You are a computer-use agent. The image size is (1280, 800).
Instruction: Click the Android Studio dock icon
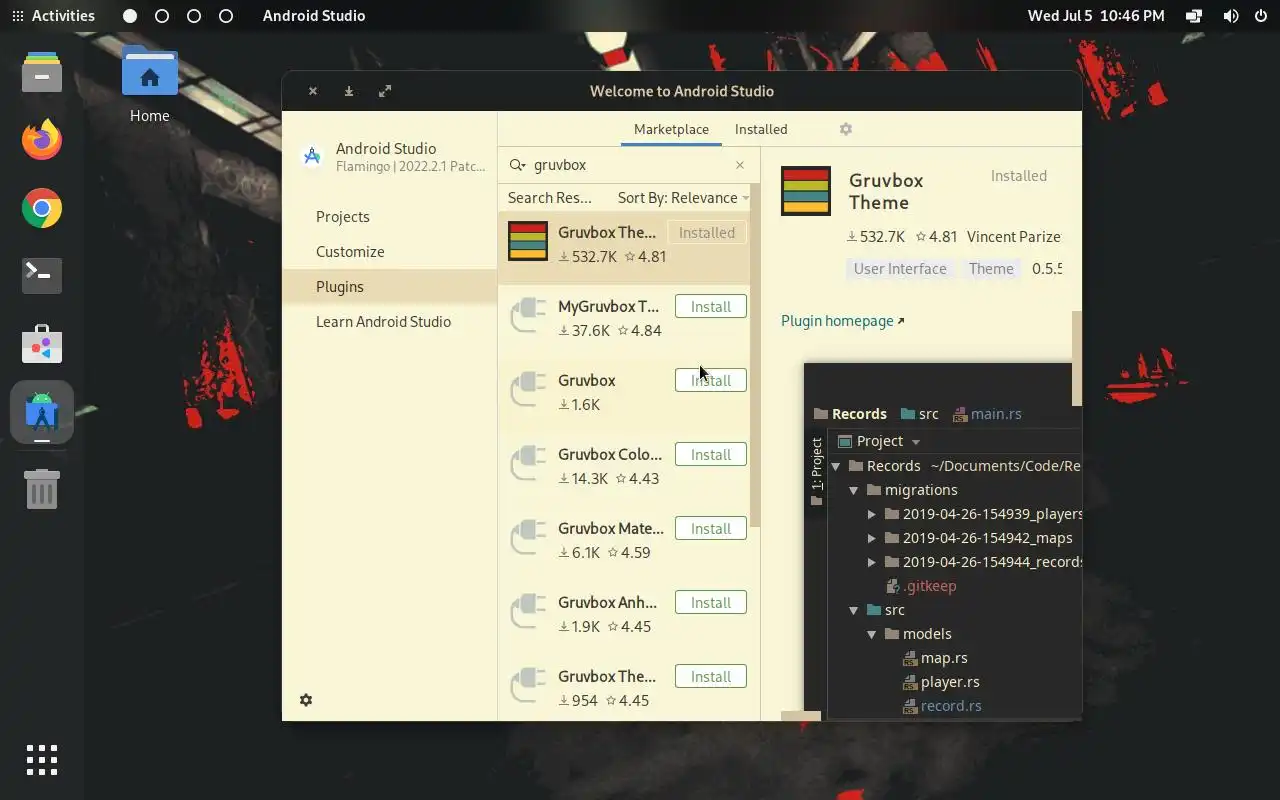point(41,411)
